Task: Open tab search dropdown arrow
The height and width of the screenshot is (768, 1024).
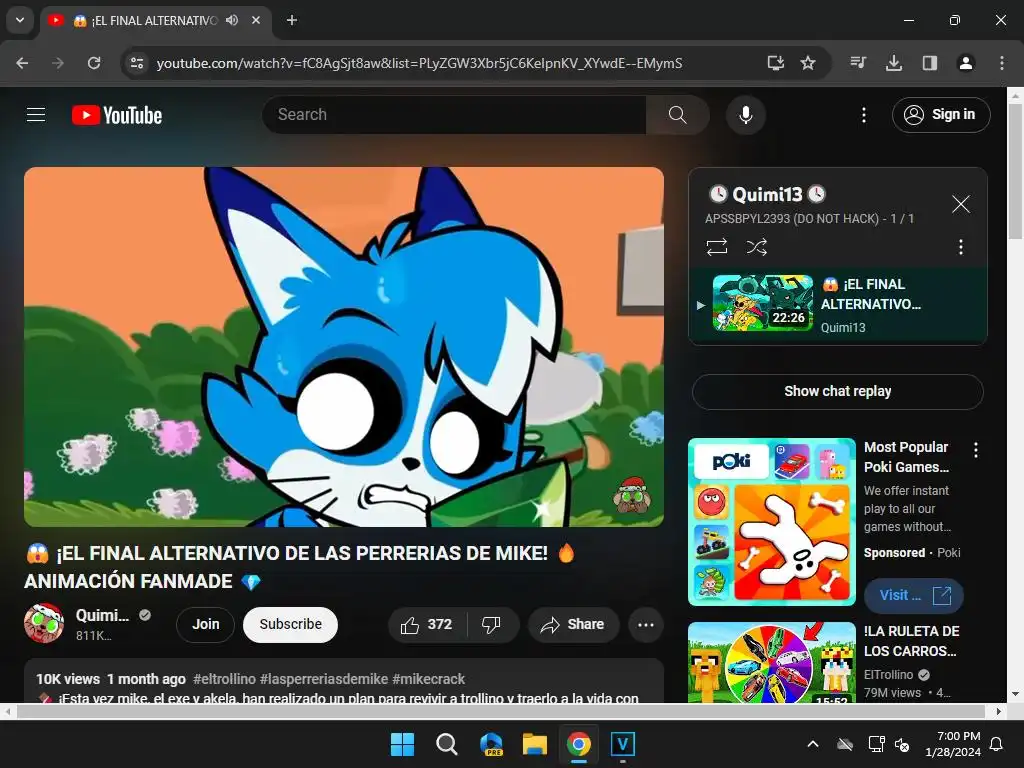Action: tap(20, 20)
